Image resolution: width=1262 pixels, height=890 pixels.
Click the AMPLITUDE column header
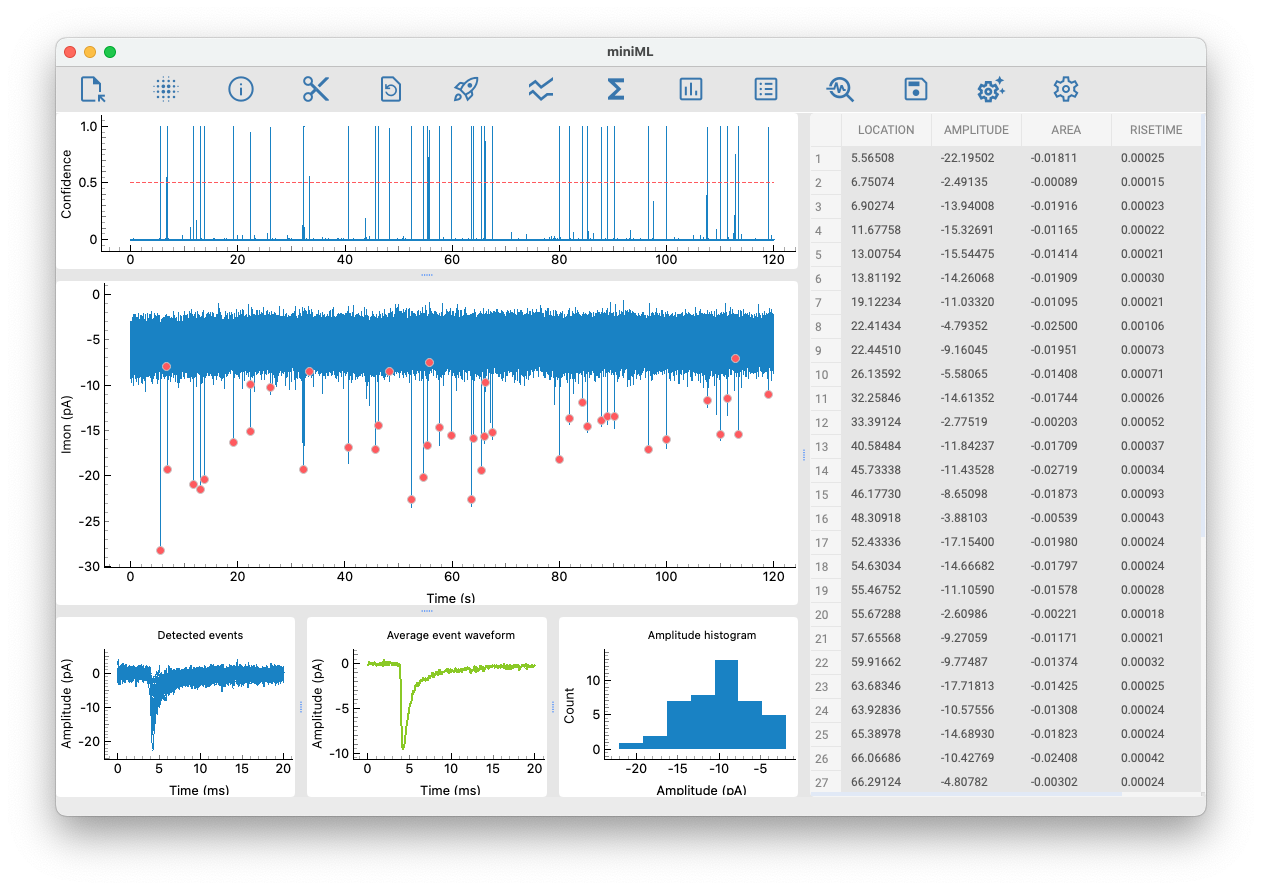coord(976,130)
